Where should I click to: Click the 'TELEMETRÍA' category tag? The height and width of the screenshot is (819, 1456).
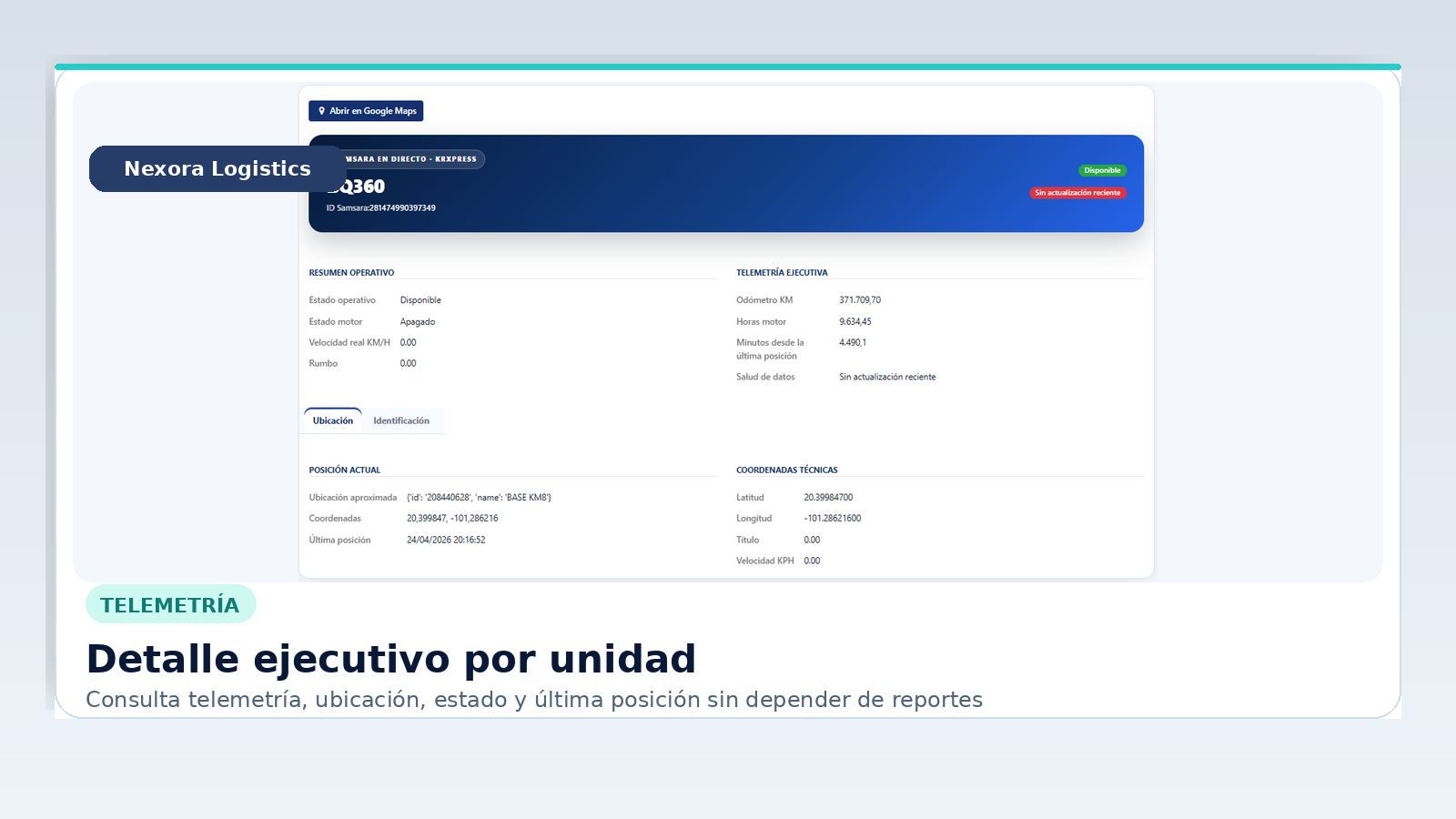pyautogui.click(x=170, y=605)
